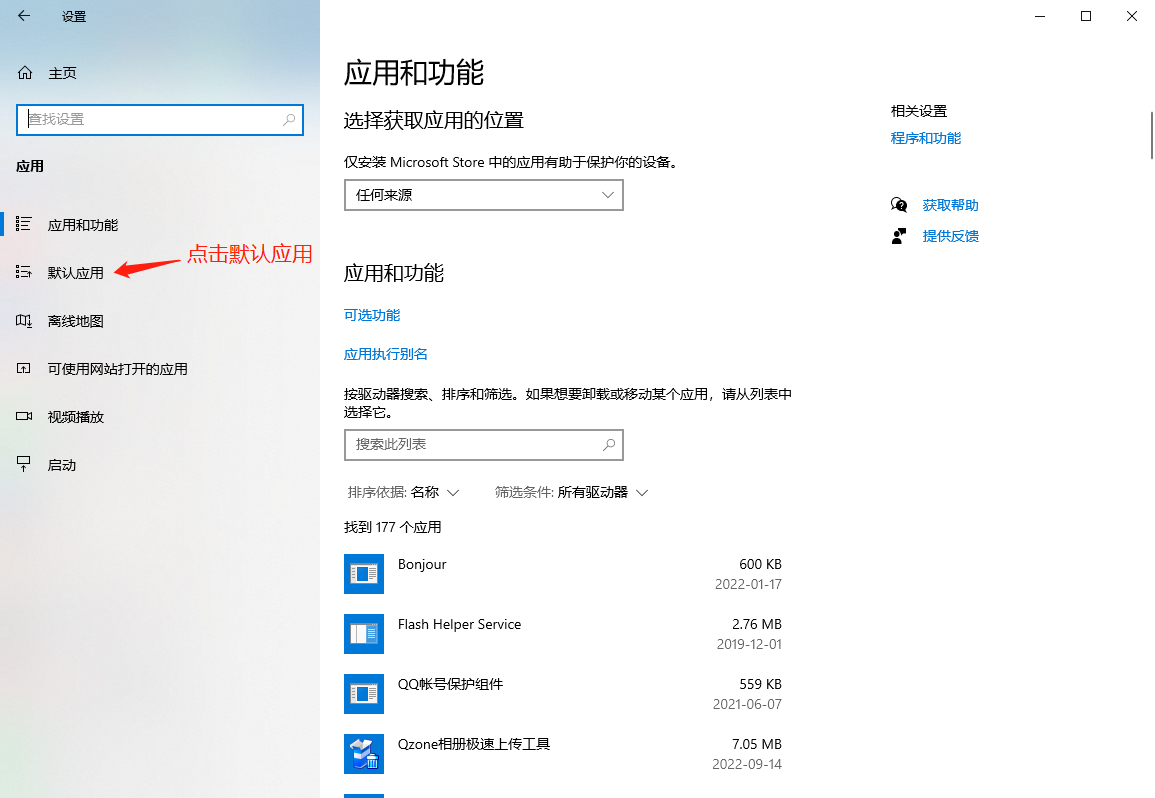Click the 搜索此列表 search field
The height and width of the screenshot is (798, 1155).
[x=473, y=444]
